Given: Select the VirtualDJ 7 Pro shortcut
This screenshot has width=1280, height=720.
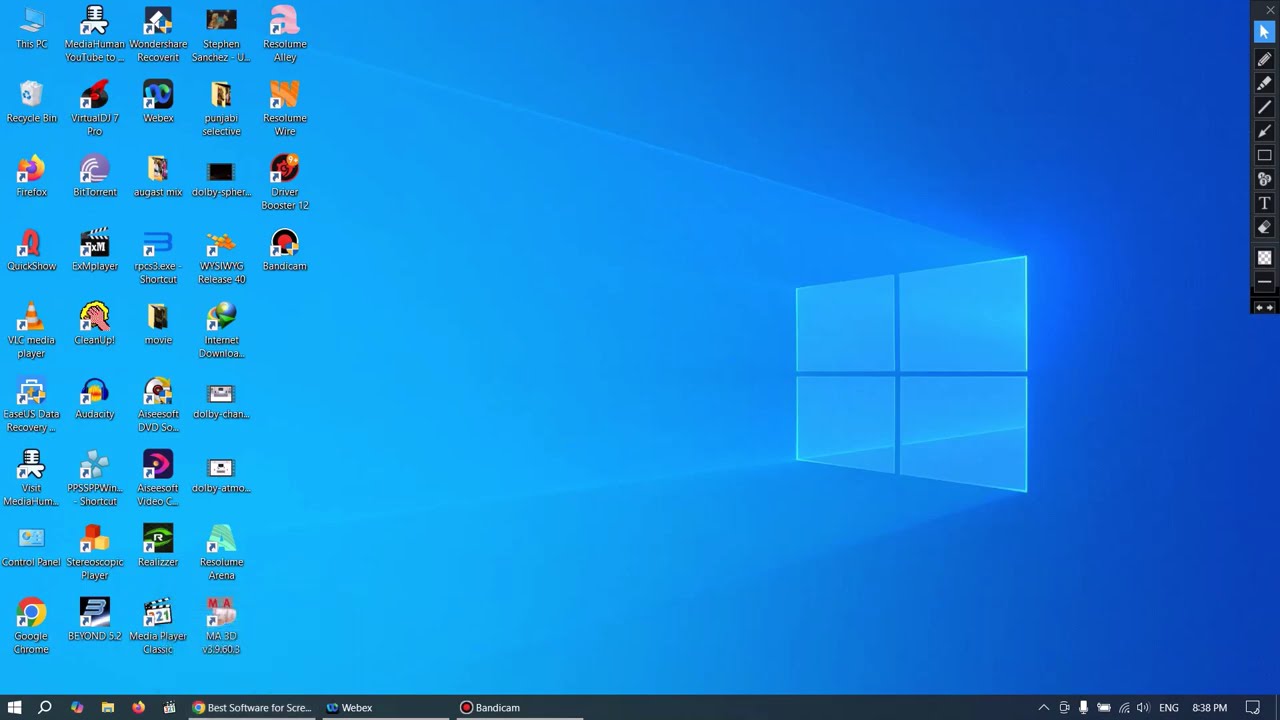Looking at the screenshot, I should tap(95, 108).
